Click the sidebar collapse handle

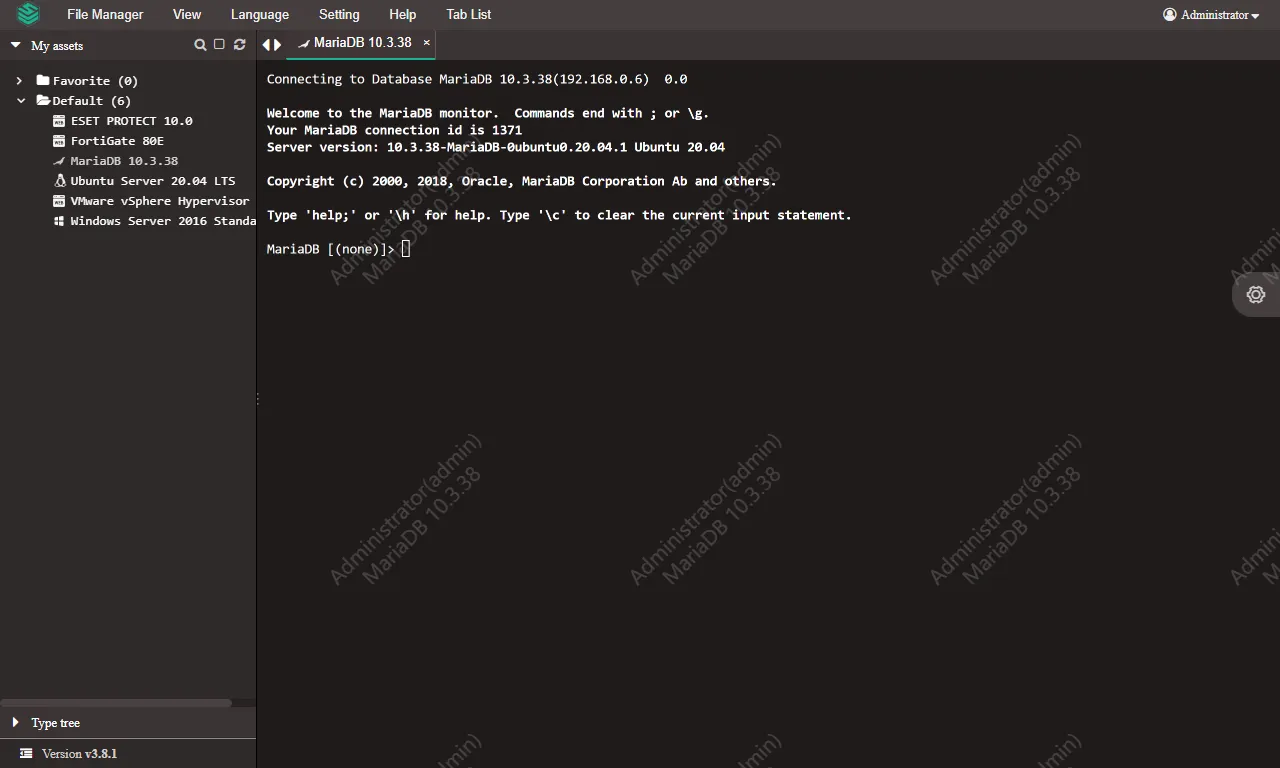258,399
